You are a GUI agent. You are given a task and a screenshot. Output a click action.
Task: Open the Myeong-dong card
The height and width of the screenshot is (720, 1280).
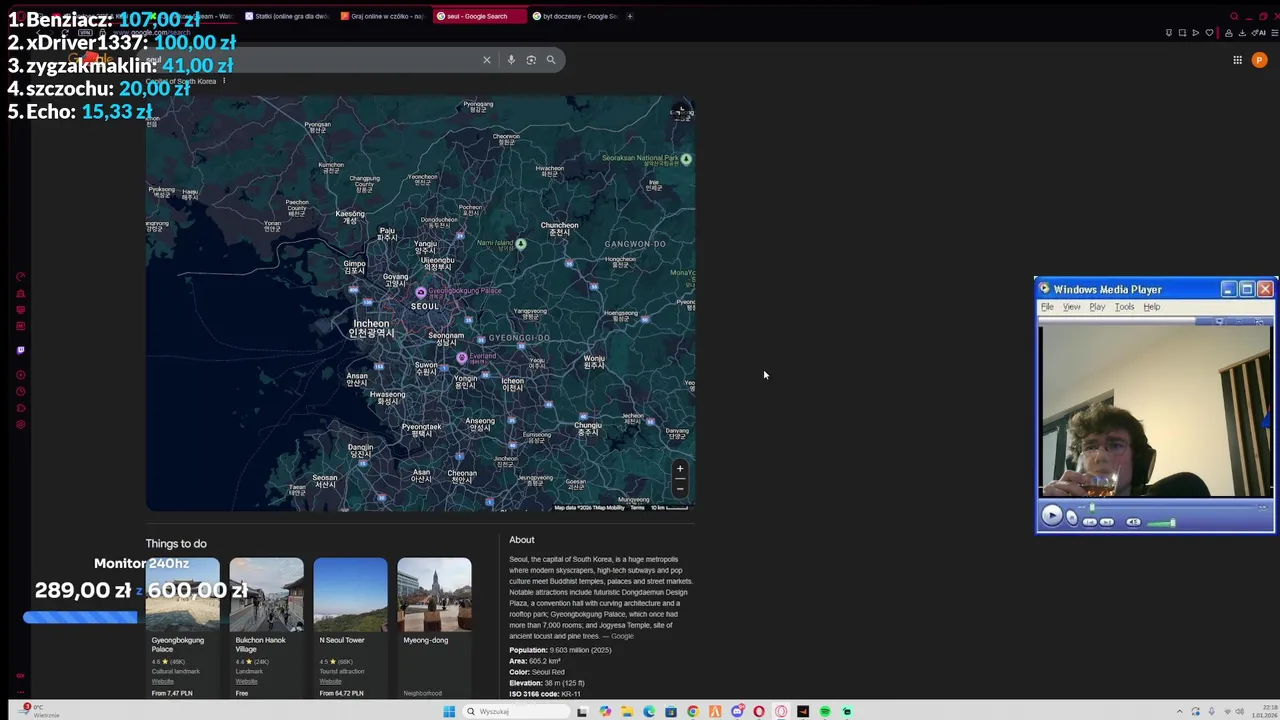pyautogui.click(x=434, y=626)
